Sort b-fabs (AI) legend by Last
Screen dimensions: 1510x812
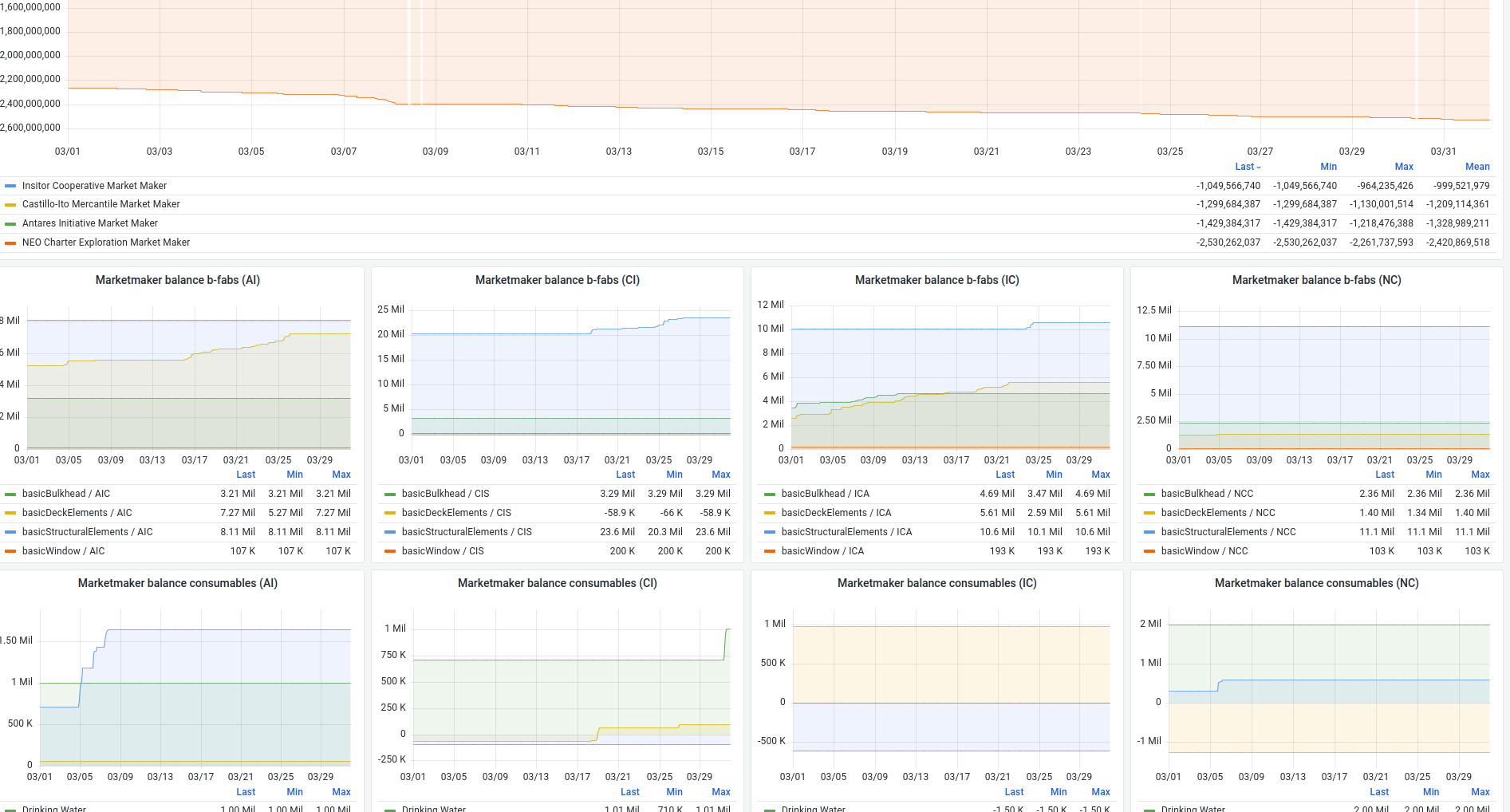tap(246, 475)
